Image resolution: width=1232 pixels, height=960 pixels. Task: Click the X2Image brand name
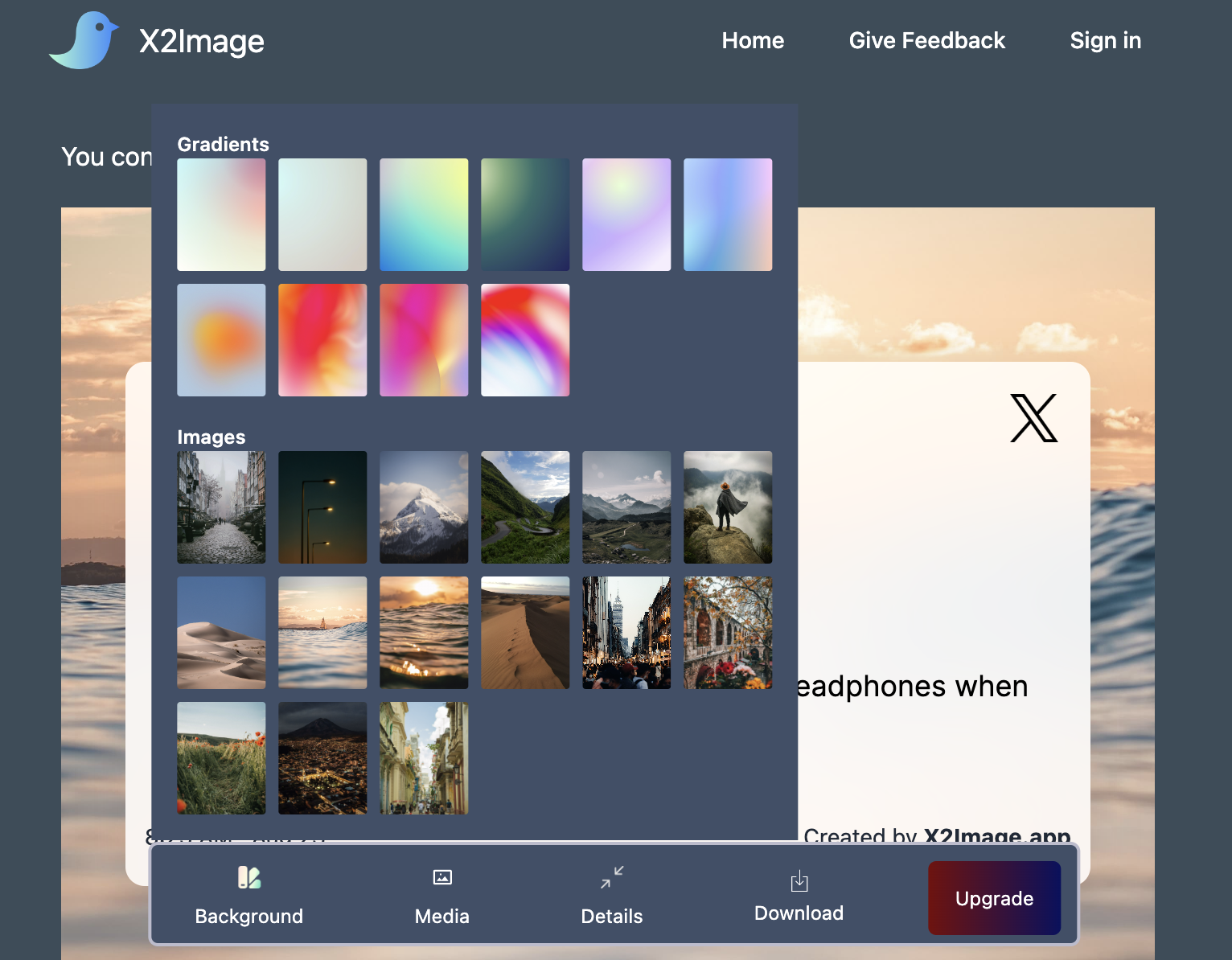point(202,41)
